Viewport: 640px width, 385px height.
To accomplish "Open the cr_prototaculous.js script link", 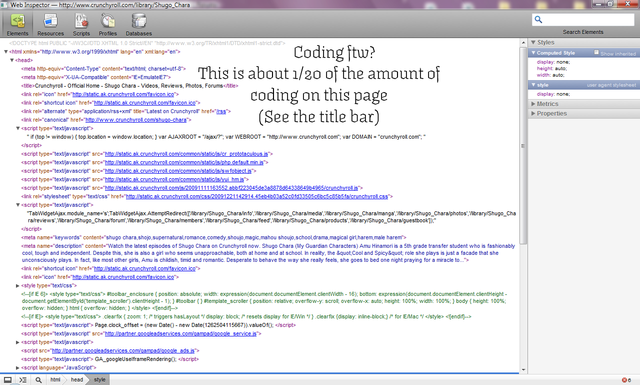I will pyautogui.click(x=187, y=154).
